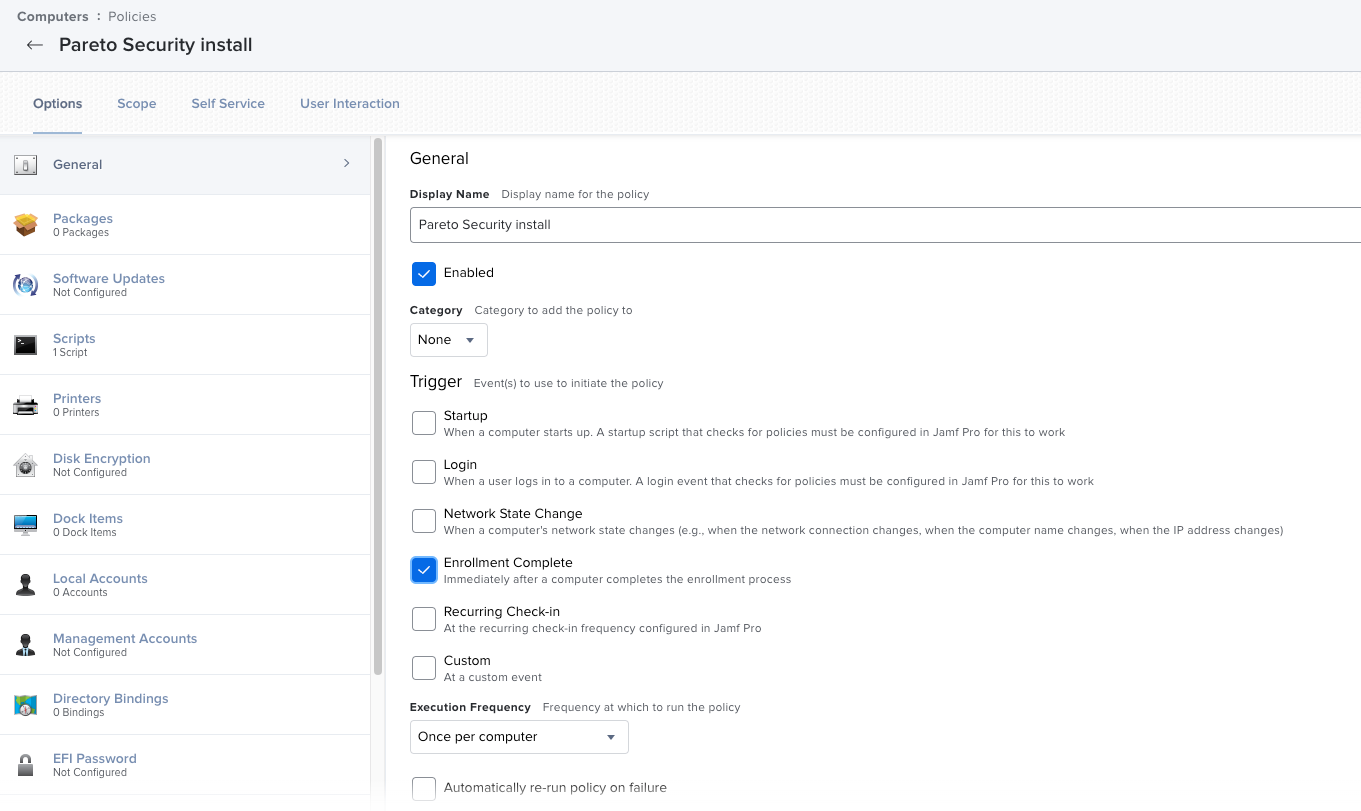Open the Directory Bindings payload link

(x=111, y=698)
